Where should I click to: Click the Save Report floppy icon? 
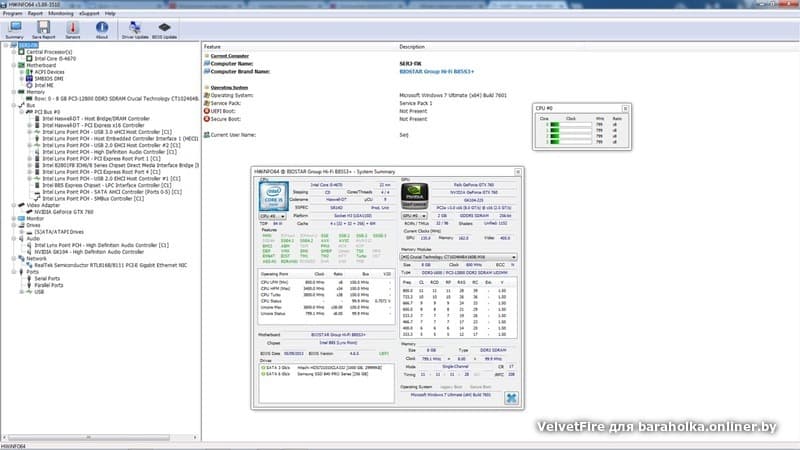(x=43, y=30)
